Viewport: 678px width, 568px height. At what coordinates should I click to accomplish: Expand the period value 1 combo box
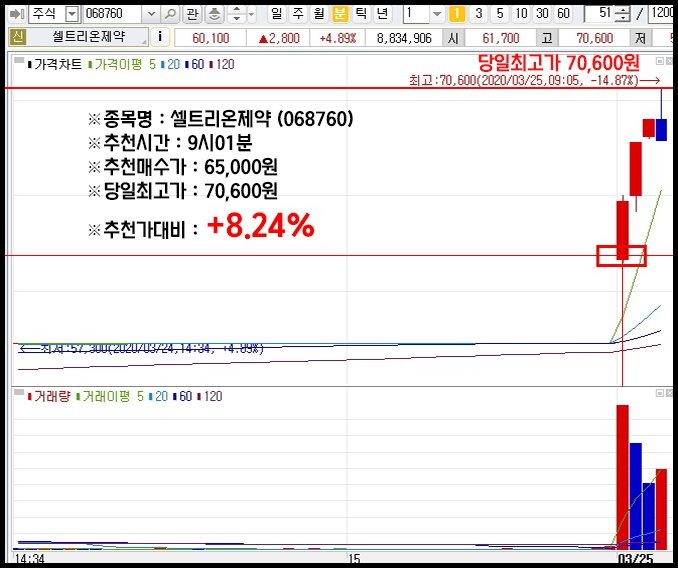tap(437, 14)
